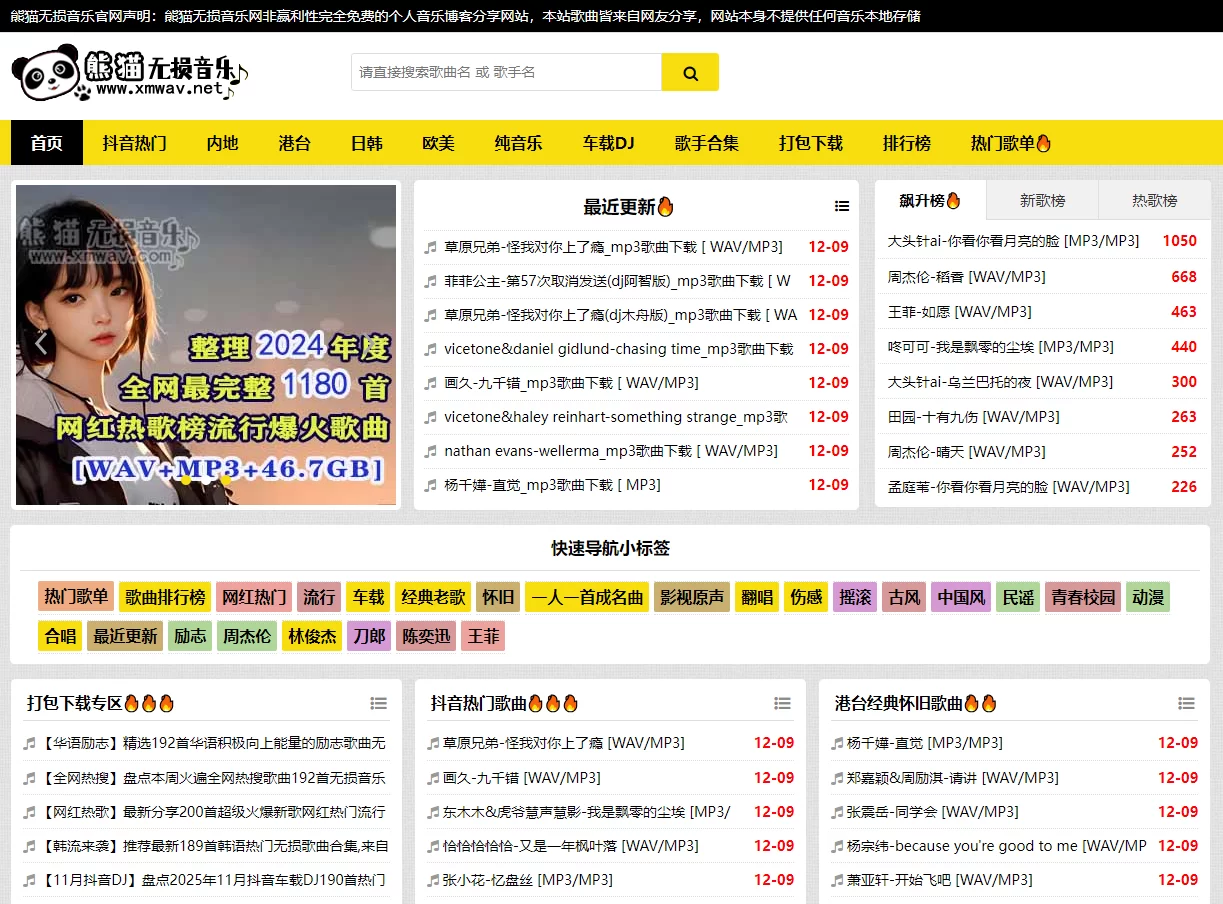Open the list icon beside 最近更新
The width and height of the screenshot is (1223, 904).
click(842, 204)
